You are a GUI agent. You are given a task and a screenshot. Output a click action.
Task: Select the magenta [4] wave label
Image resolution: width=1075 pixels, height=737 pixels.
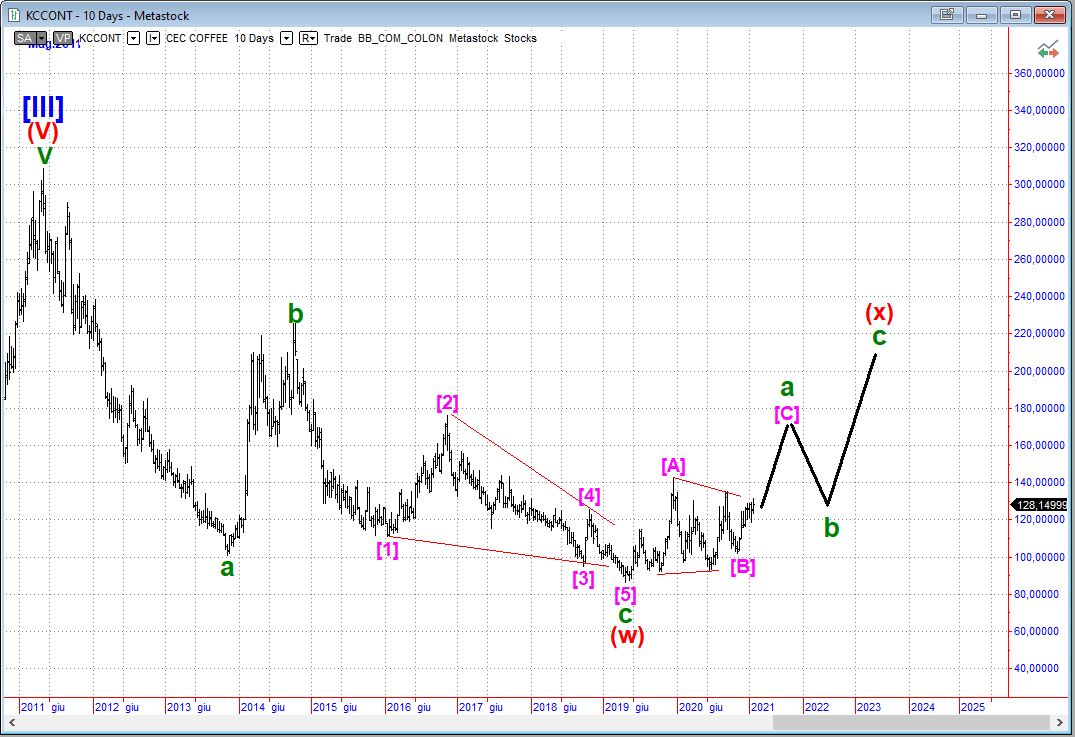pos(590,495)
